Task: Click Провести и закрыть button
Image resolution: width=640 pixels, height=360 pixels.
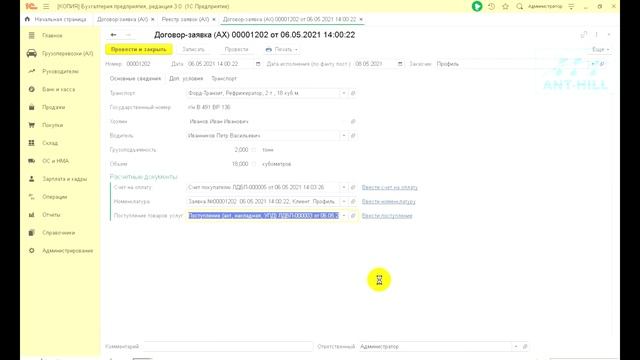Action: (139, 49)
